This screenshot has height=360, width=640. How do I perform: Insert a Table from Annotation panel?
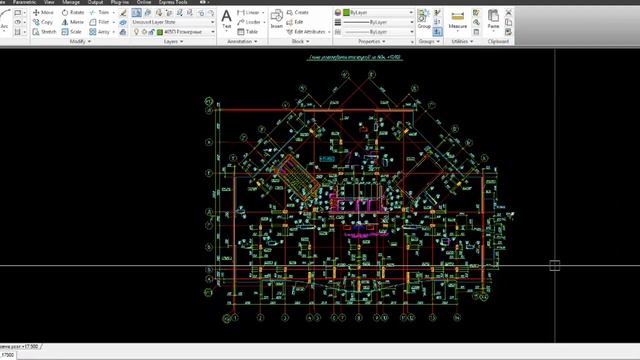248,32
